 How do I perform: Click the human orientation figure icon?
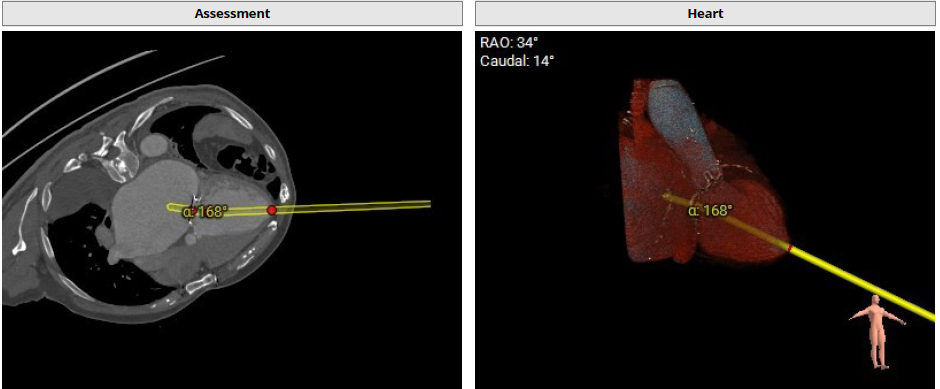coord(876,331)
